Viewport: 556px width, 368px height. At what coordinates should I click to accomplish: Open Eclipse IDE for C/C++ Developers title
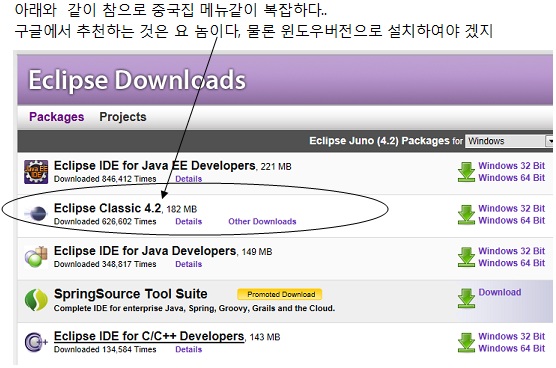(x=149, y=336)
